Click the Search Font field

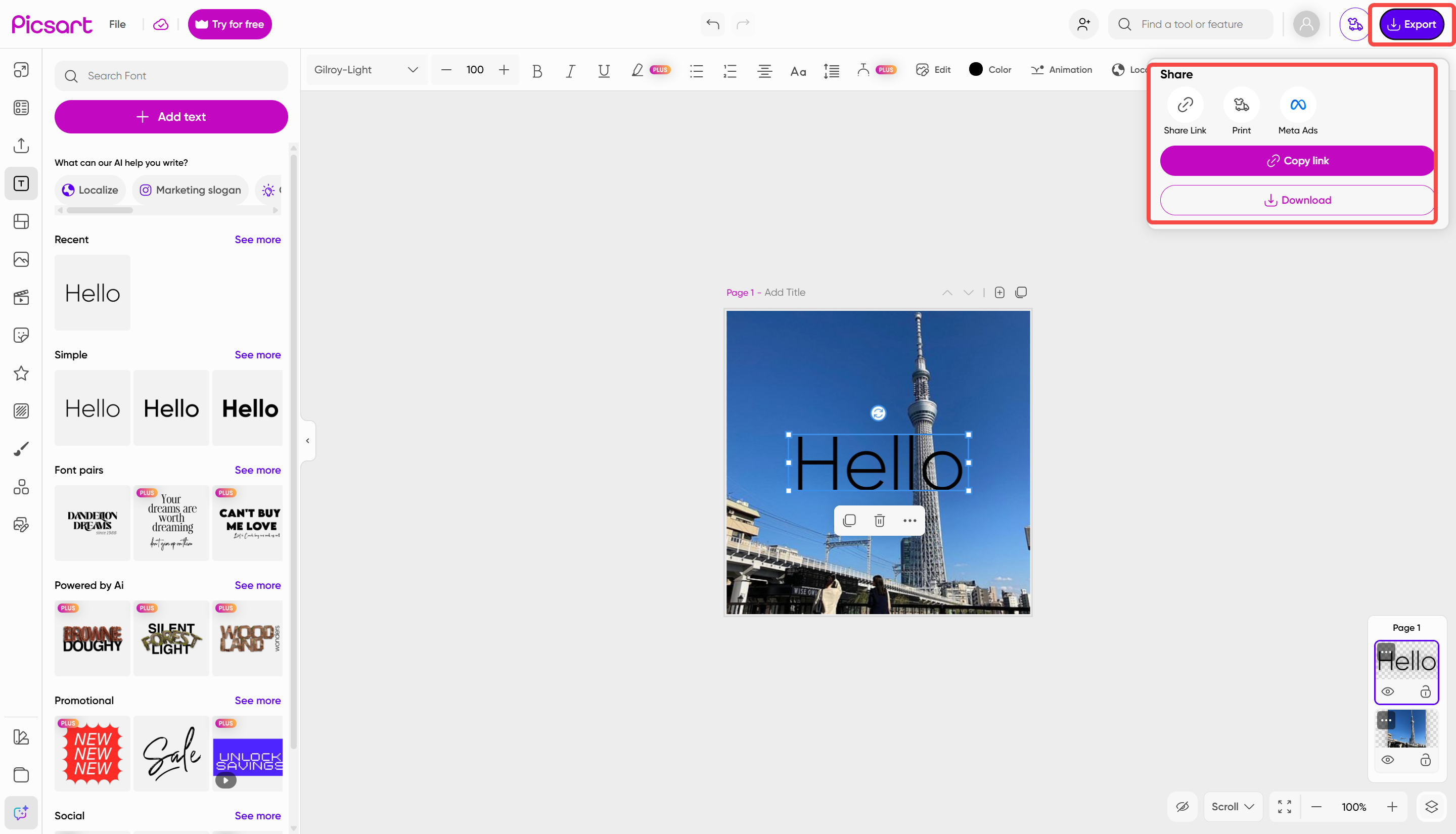click(171, 76)
